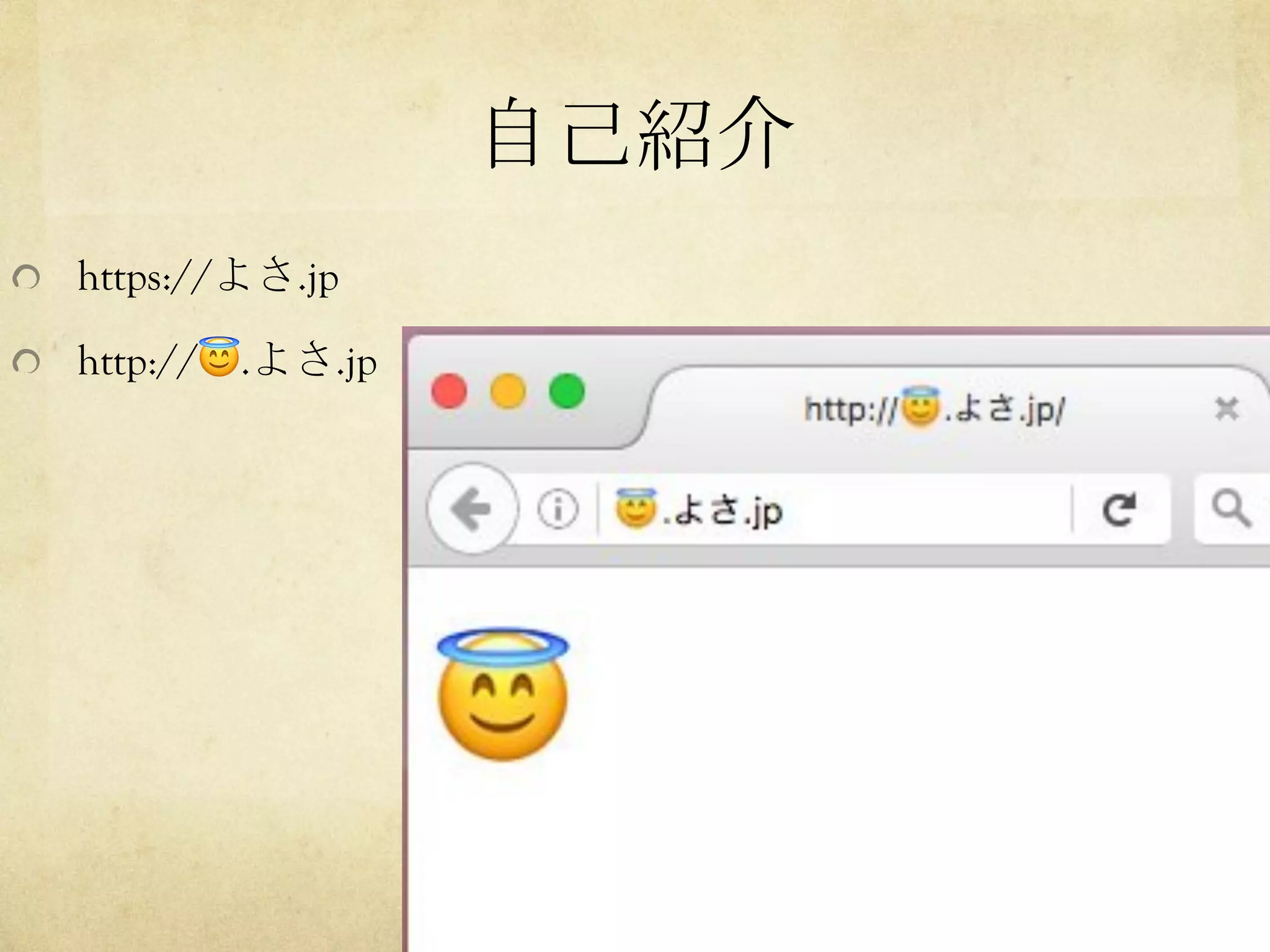Close the browser tab with its X
Image resolution: width=1270 pixels, height=952 pixels.
pyautogui.click(x=1227, y=409)
